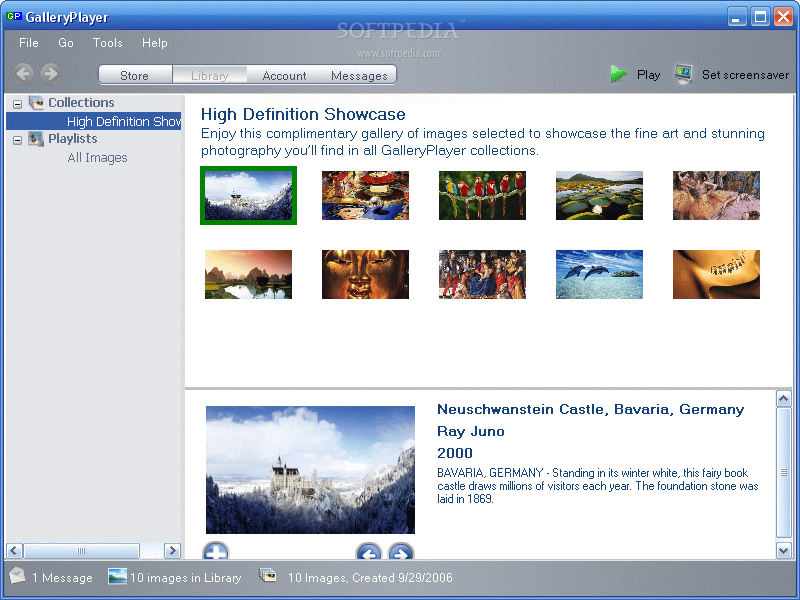Open the Help menu
The width and height of the screenshot is (800, 600).
(x=155, y=43)
